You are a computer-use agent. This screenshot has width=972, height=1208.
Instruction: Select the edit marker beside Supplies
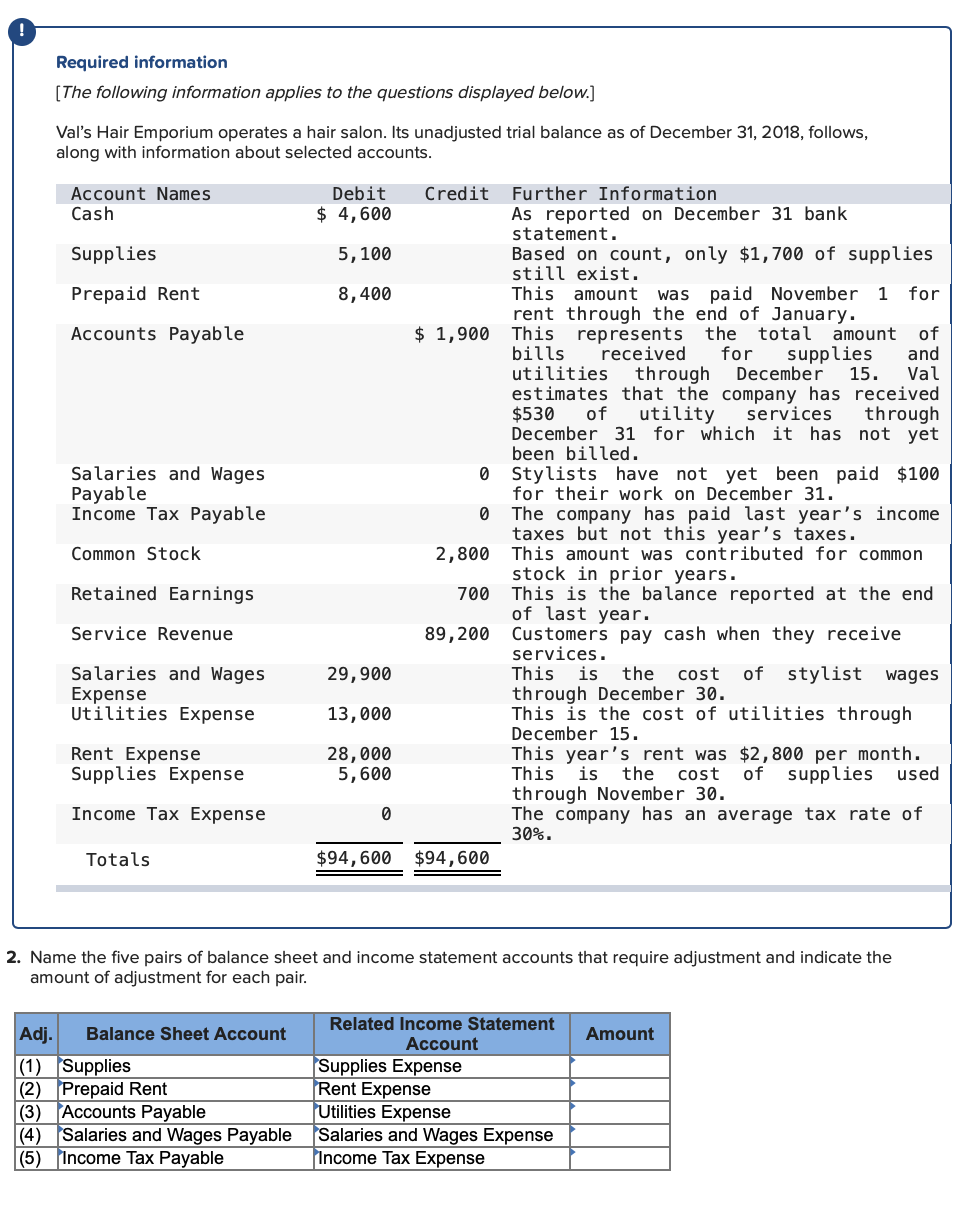(x=62, y=1066)
